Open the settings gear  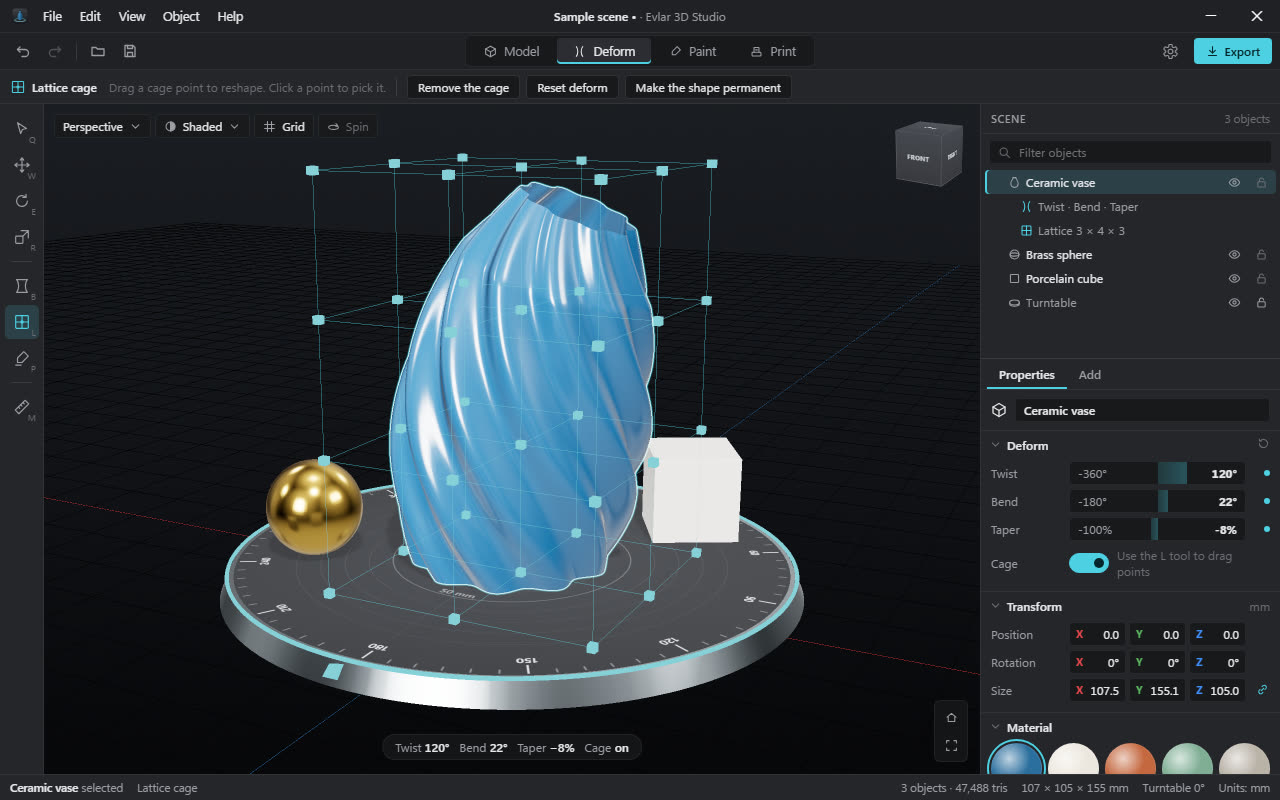1170,51
